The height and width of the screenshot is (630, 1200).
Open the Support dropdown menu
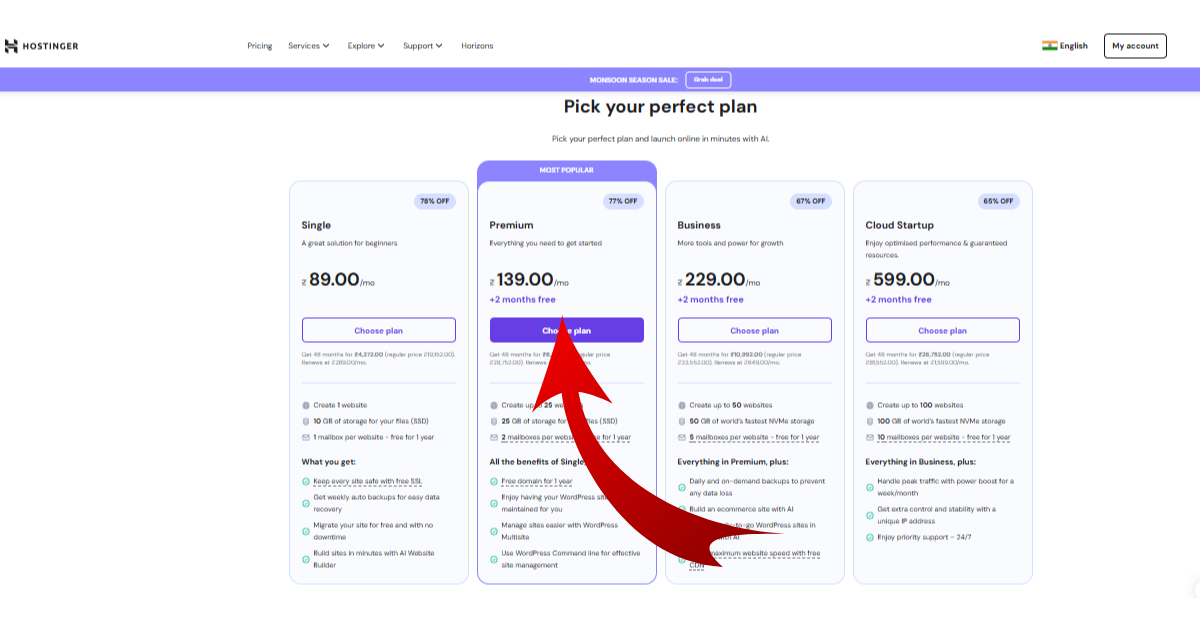tap(422, 46)
